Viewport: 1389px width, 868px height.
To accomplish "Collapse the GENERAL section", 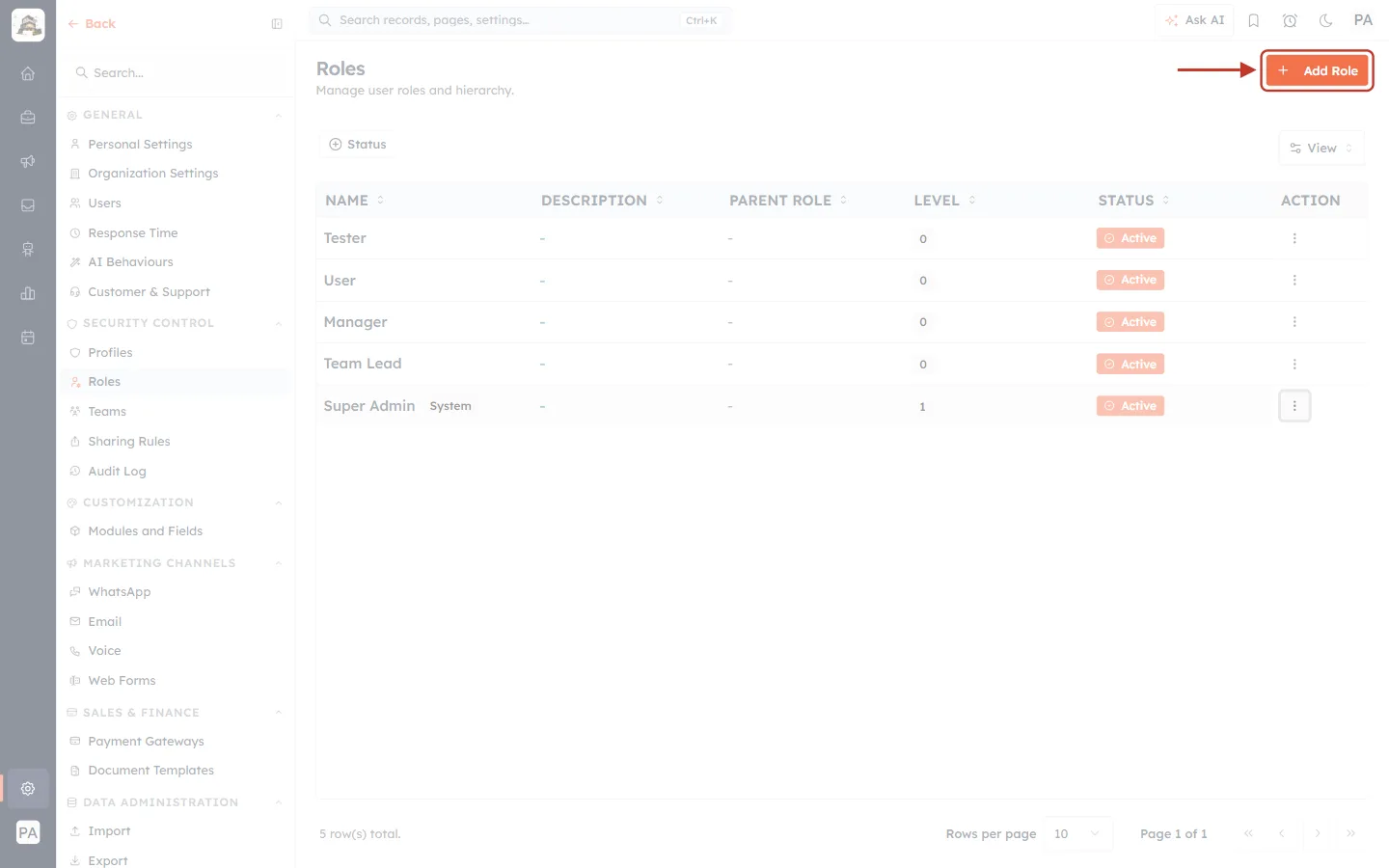I will tap(278, 115).
